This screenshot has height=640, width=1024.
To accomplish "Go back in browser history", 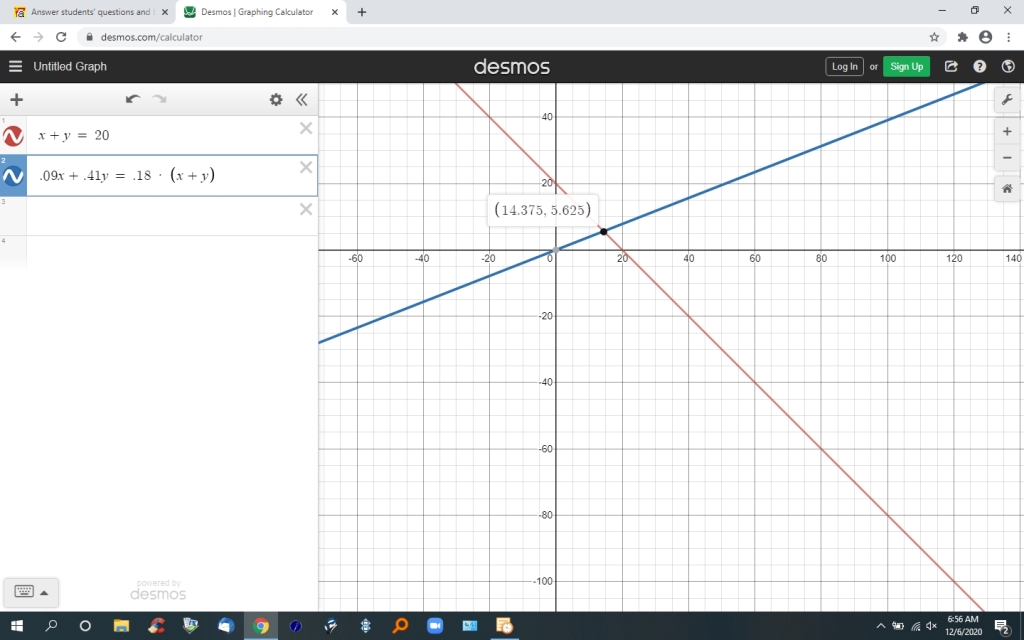I will pyautogui.click(x=16, y=37).
